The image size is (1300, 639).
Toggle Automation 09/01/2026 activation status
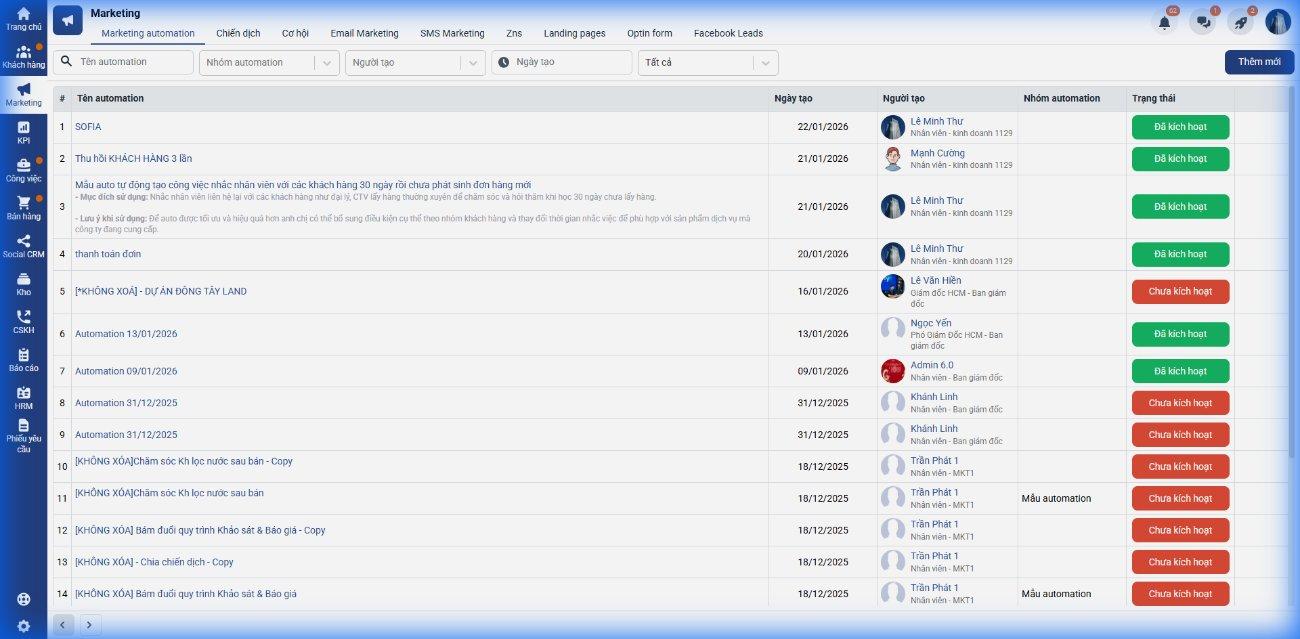[1180, 371]
